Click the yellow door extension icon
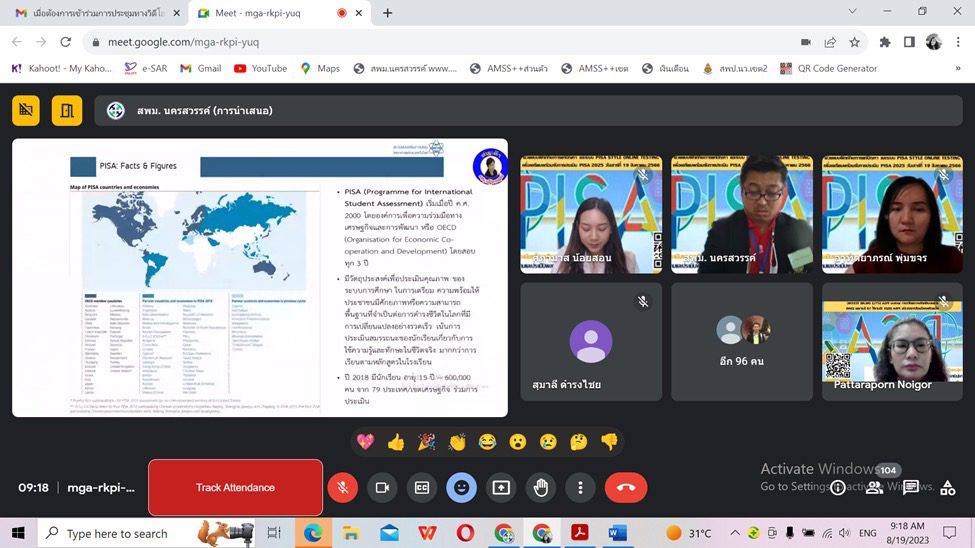This screenshot has height=548, width=975. point(67,111)
